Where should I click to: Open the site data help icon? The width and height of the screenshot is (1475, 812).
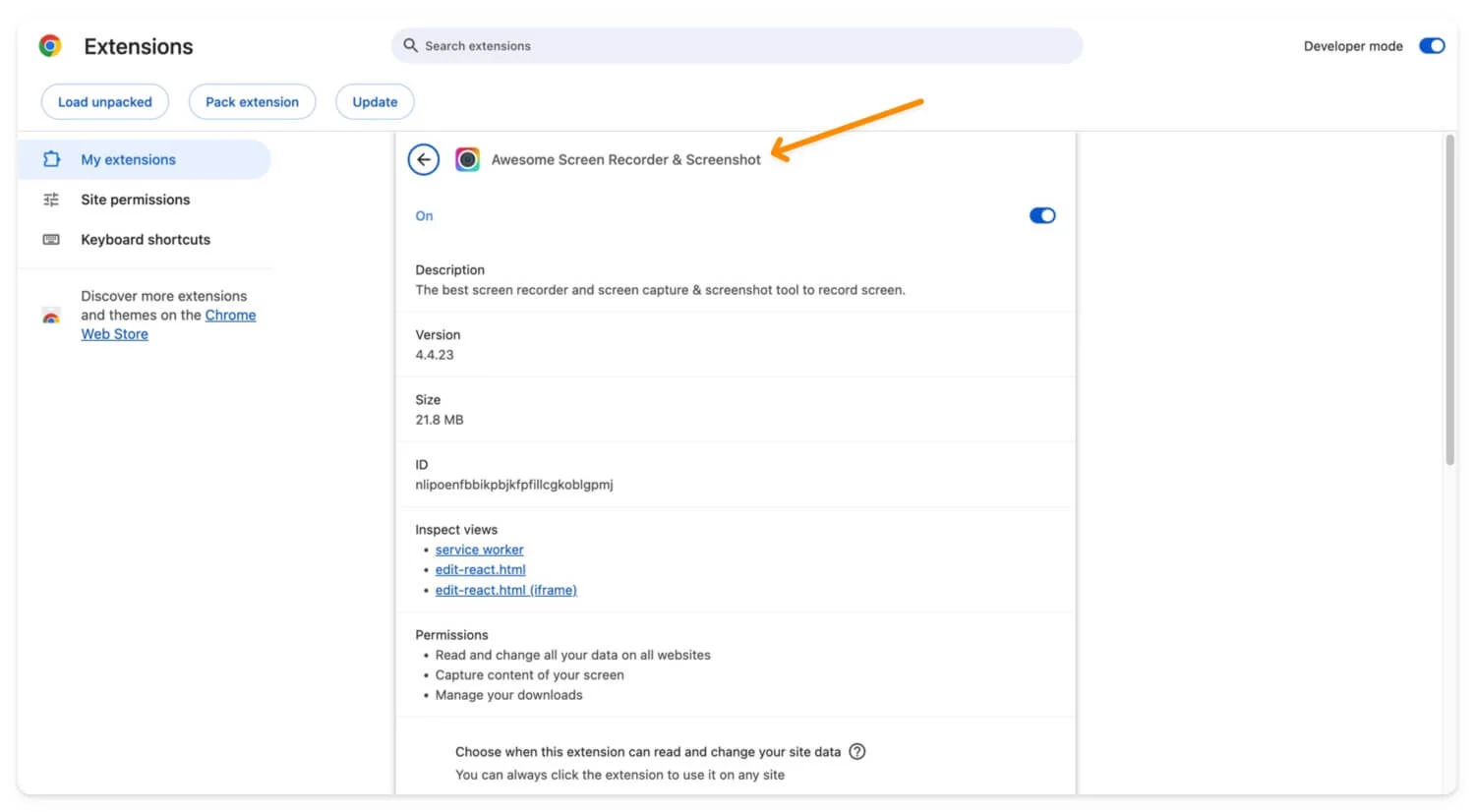[x=857, y=752]
